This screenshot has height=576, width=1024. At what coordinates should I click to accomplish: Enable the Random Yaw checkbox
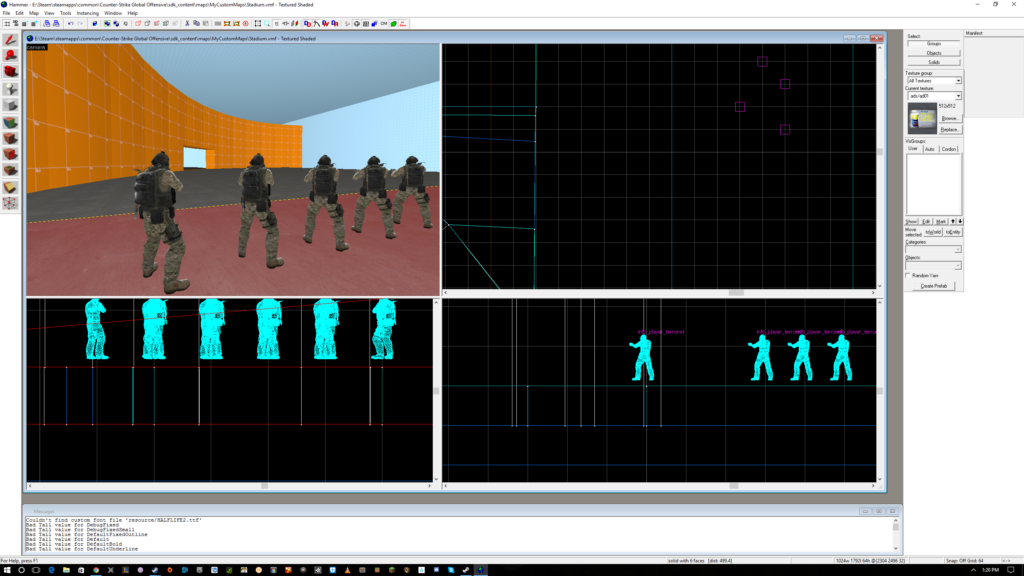[x=908, y=276]
